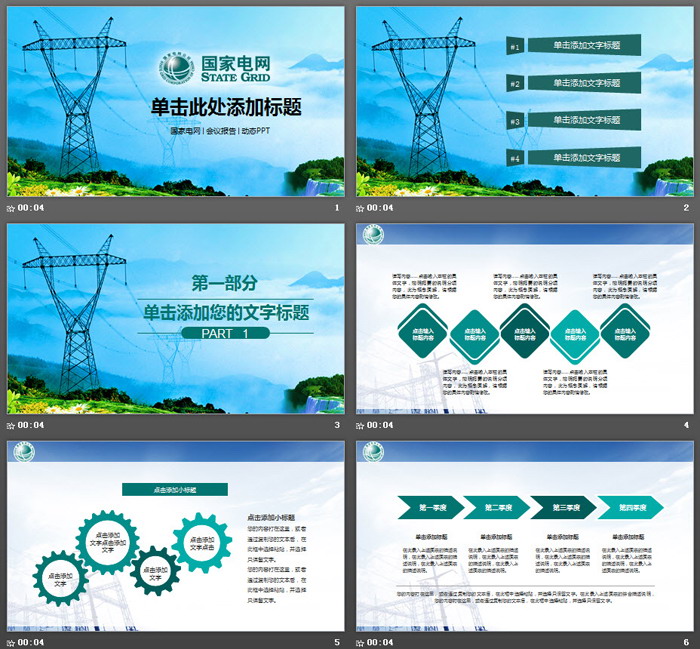700x649 pixels.
Task: Click slide number 3 below the thumbnail
Action: coord(337,425)
